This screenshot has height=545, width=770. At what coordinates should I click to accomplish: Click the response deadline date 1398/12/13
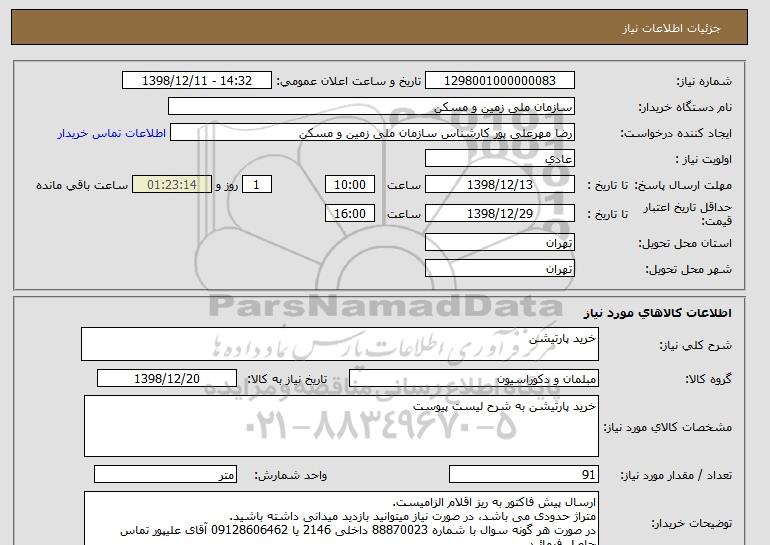click(x=499, y=185)
